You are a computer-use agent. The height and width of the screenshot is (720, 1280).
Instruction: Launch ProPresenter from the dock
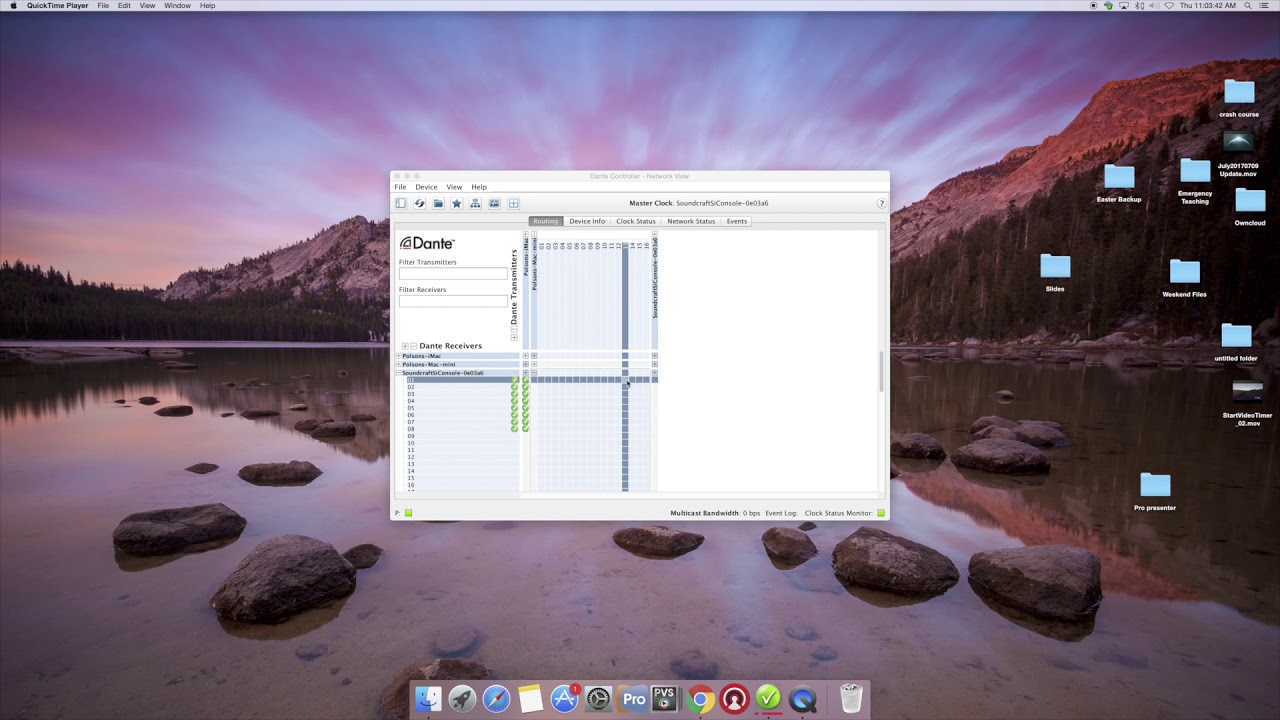[x=632, y=699]
